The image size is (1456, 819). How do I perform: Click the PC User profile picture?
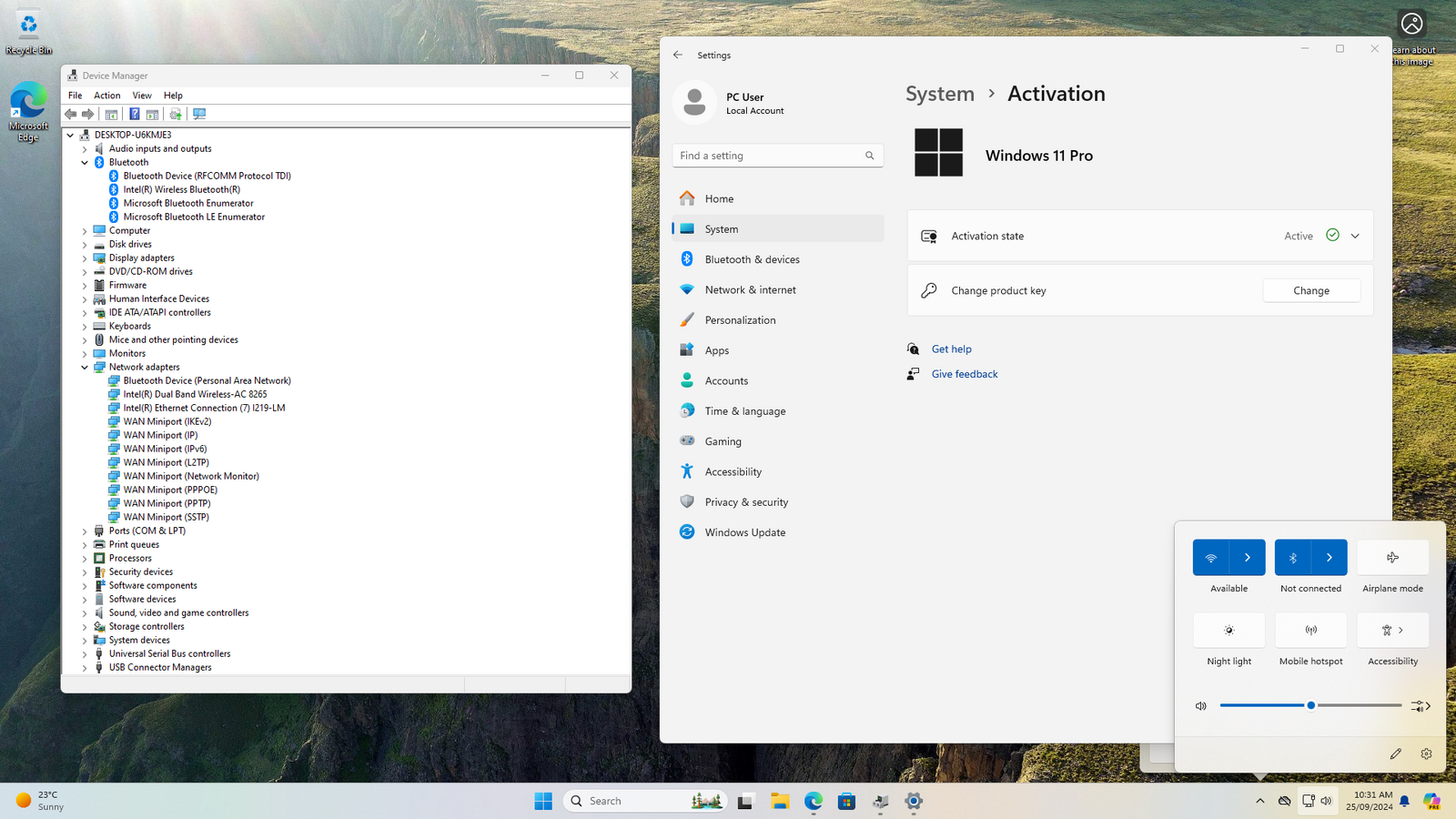(694, 102)
